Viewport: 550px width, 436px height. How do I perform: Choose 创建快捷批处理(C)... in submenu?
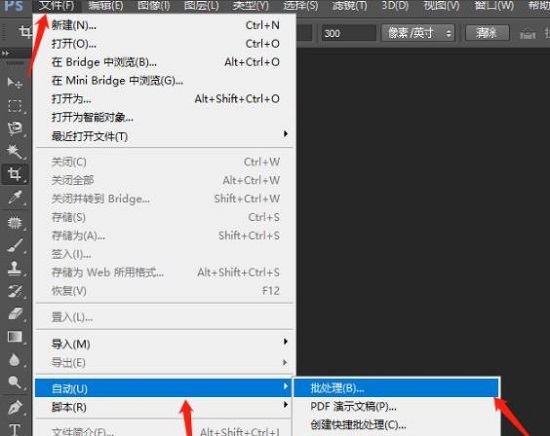click(x=396, y=425)
